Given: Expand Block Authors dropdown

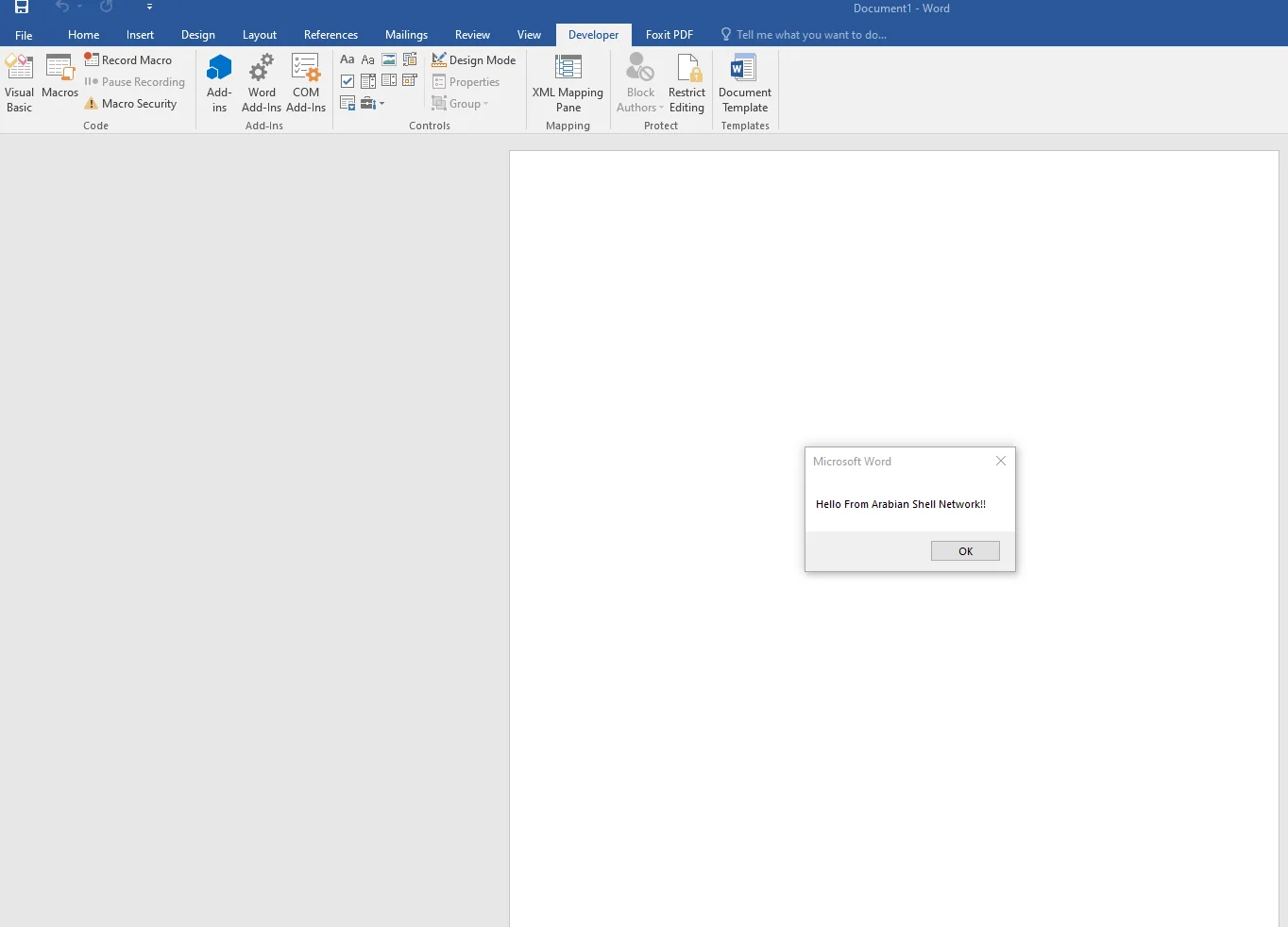Looking at the screenshot, I should point(640,83).
